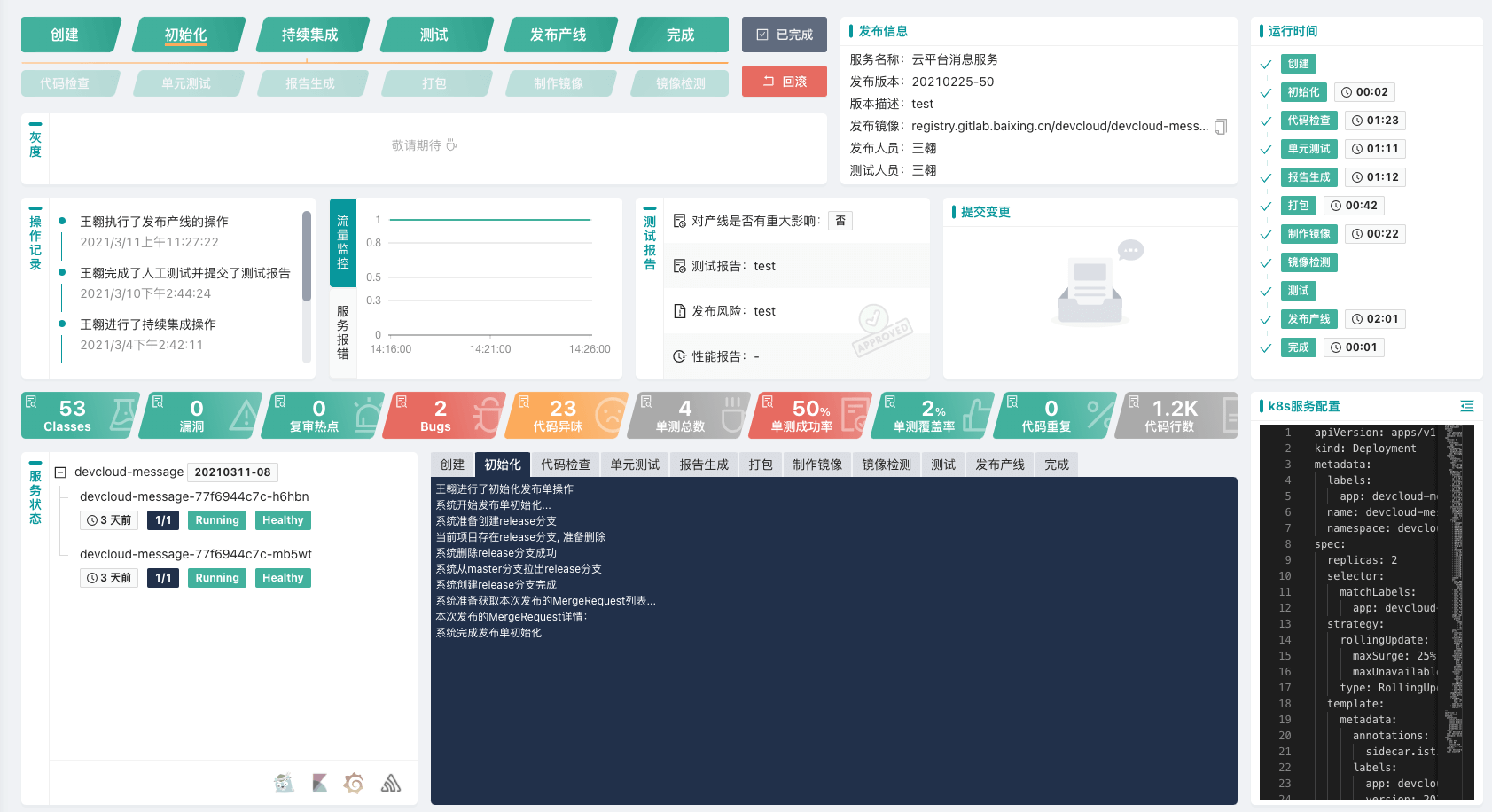Image resolution: width=1492 pixels, height=812 pixels.
Task: Copy the release image registry URL
Action: tap(1221, 127)
